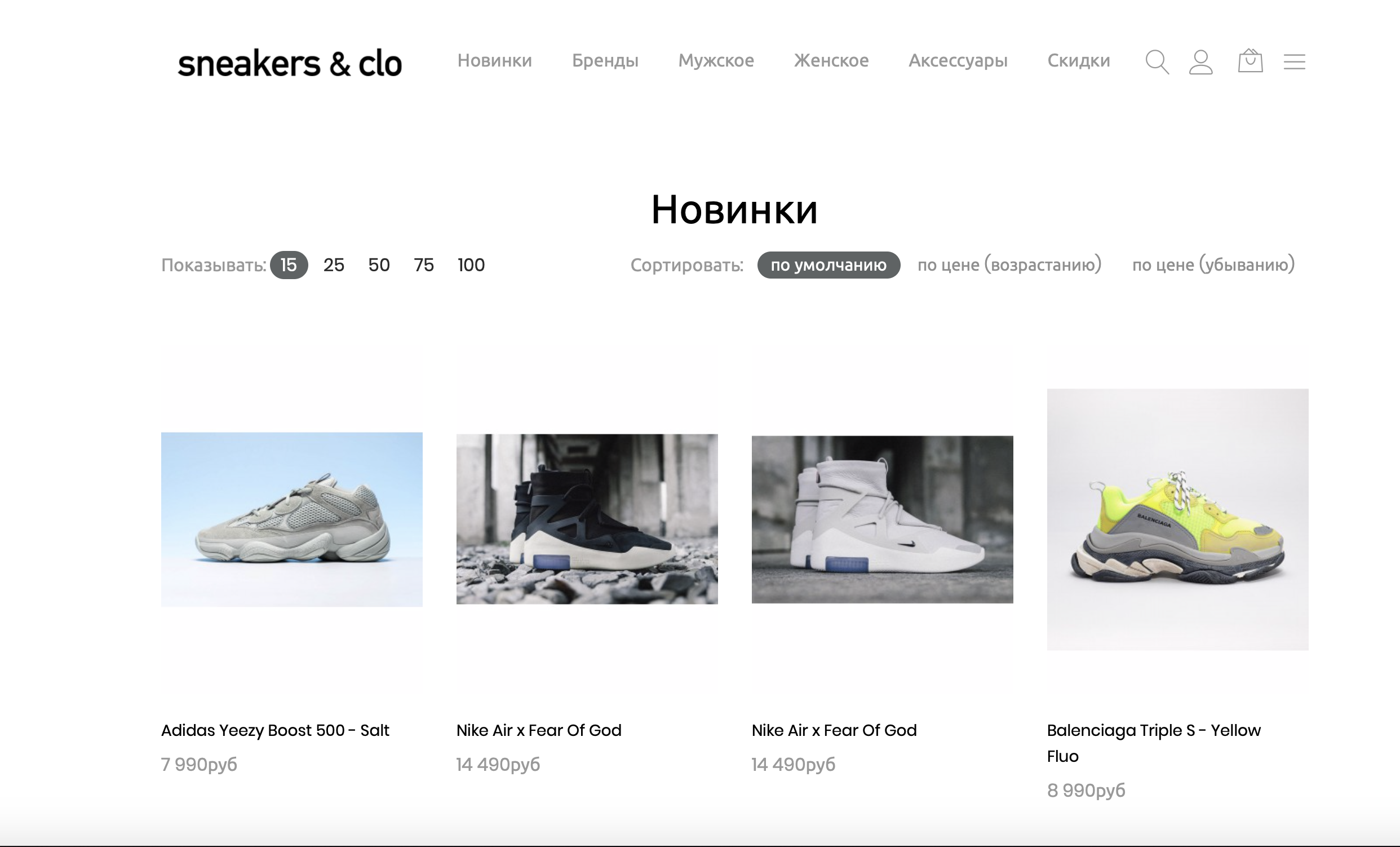The width and height of the screenshot is (1400, 847).
Task: Select 15 items per page
Action: [x=289, y=265]
